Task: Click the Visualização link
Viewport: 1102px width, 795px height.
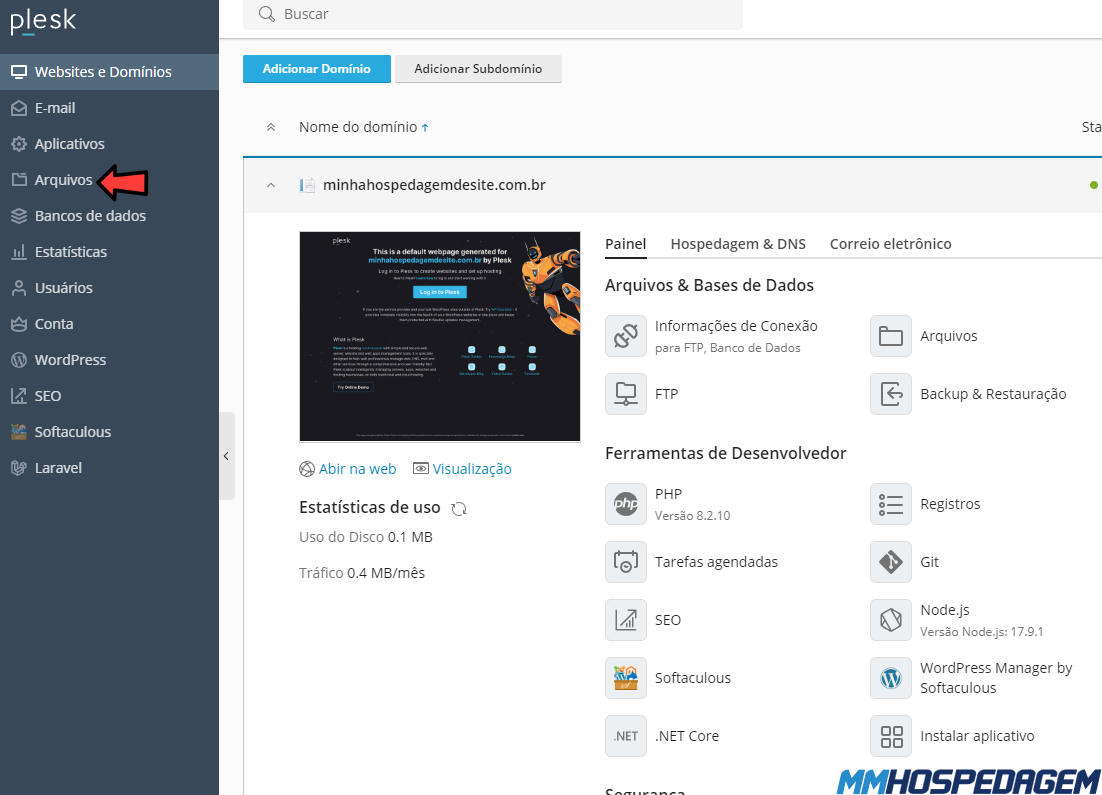Action: [472, 469]
